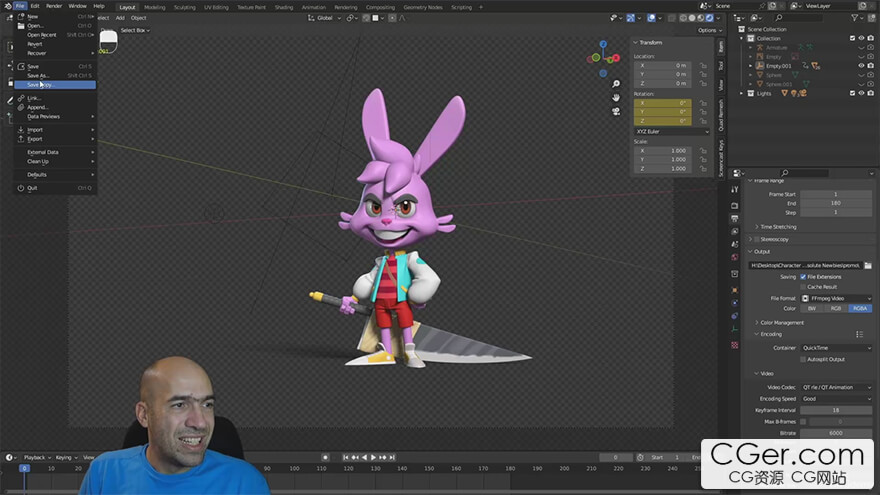Open the Output properties tab icon
The image size is (880, 495).
[735, 218]
